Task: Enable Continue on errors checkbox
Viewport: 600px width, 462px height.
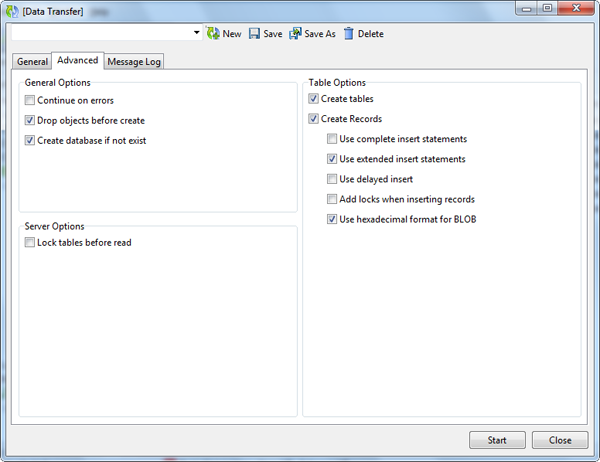Action: [x=29, y=100]
